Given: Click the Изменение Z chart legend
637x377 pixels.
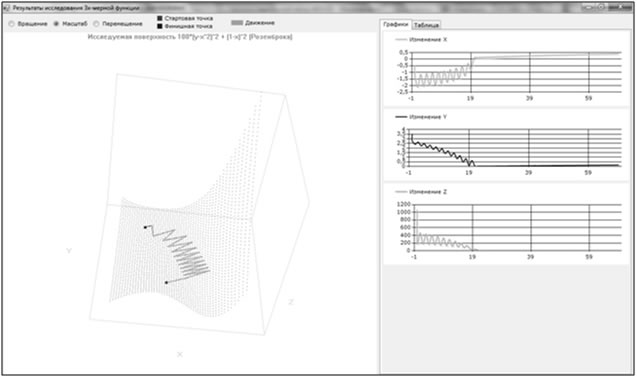Looking at the screenshot, I should pos(421,192).
